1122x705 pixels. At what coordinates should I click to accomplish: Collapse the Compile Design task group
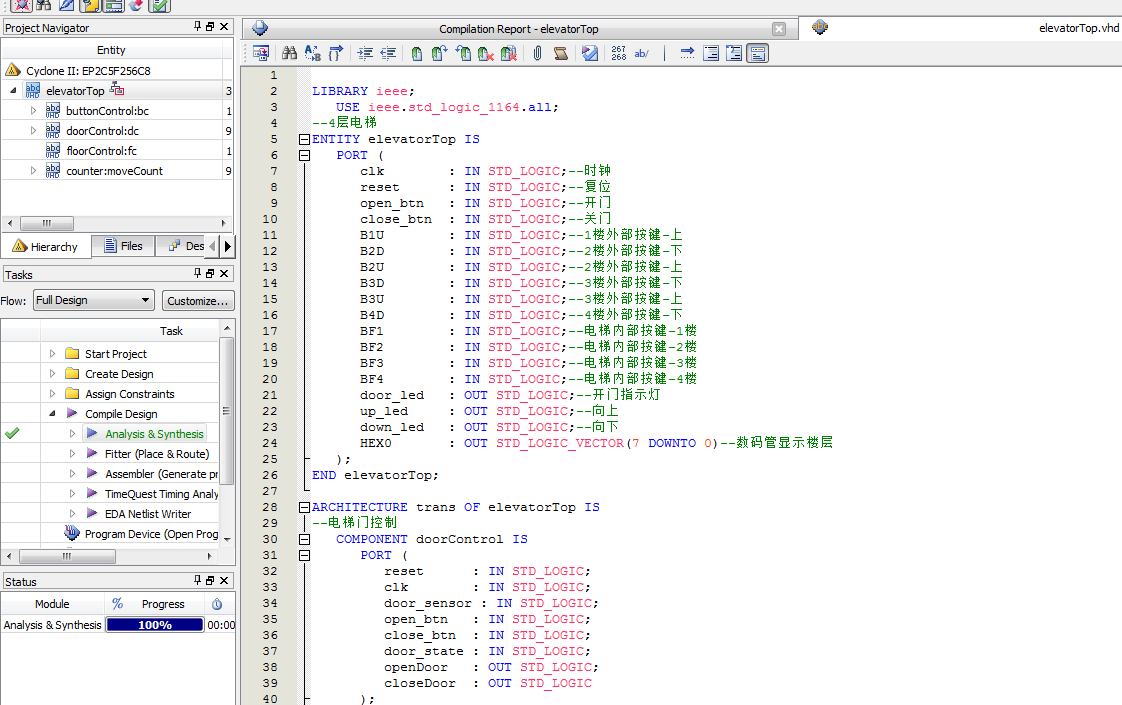[x=53, y=414]
